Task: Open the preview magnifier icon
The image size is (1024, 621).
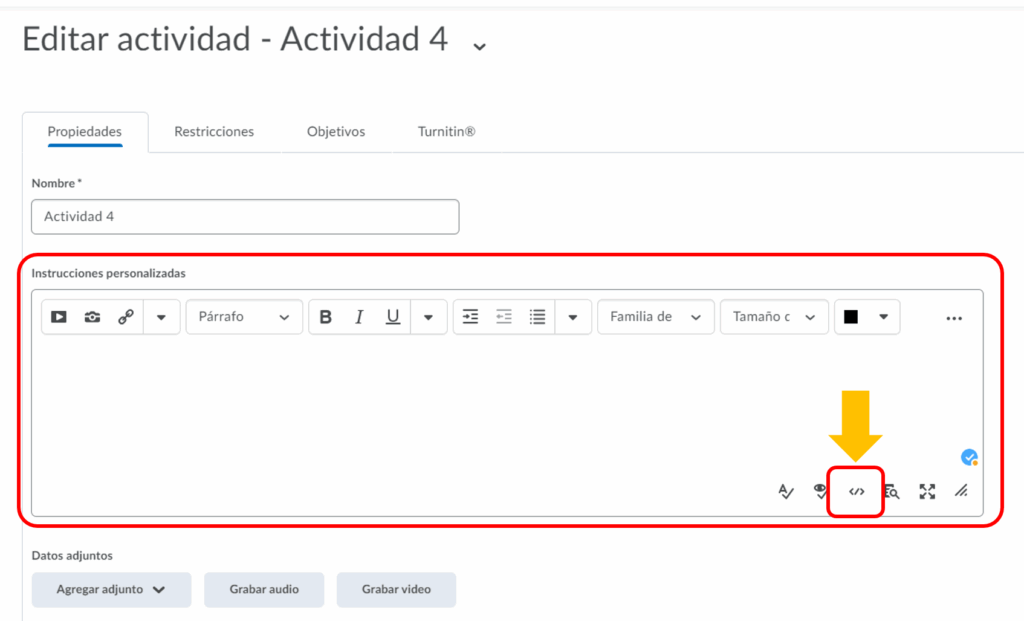Action: [891, 491]
